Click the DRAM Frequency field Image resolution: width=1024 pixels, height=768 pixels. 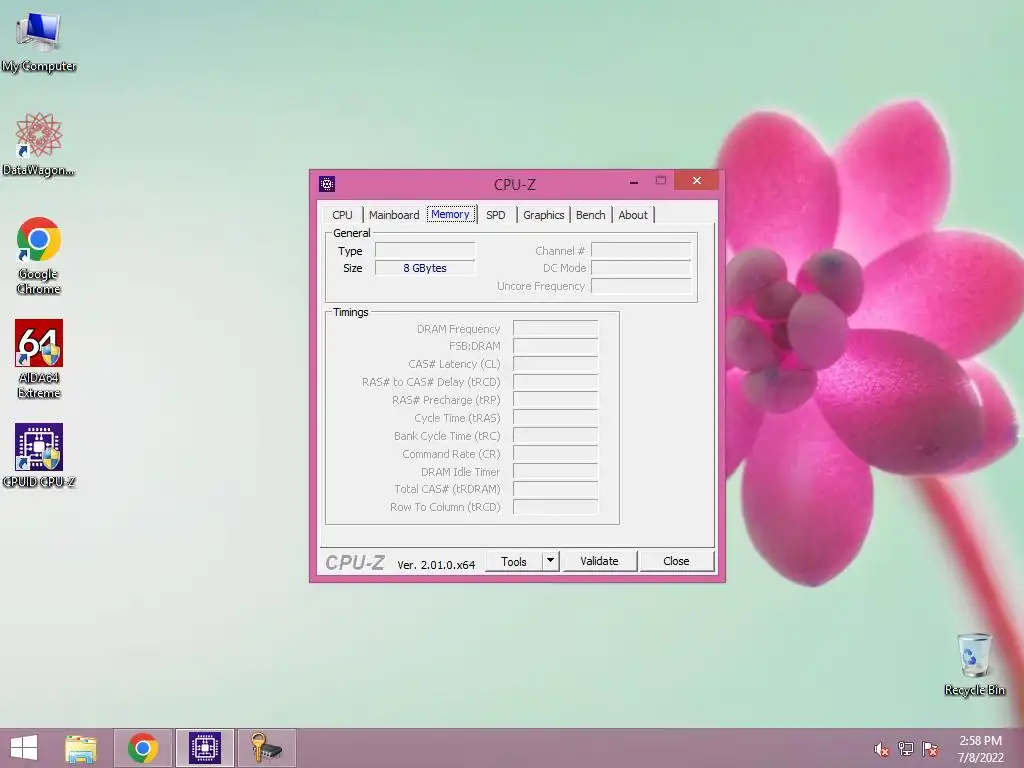tap(556, 328)
